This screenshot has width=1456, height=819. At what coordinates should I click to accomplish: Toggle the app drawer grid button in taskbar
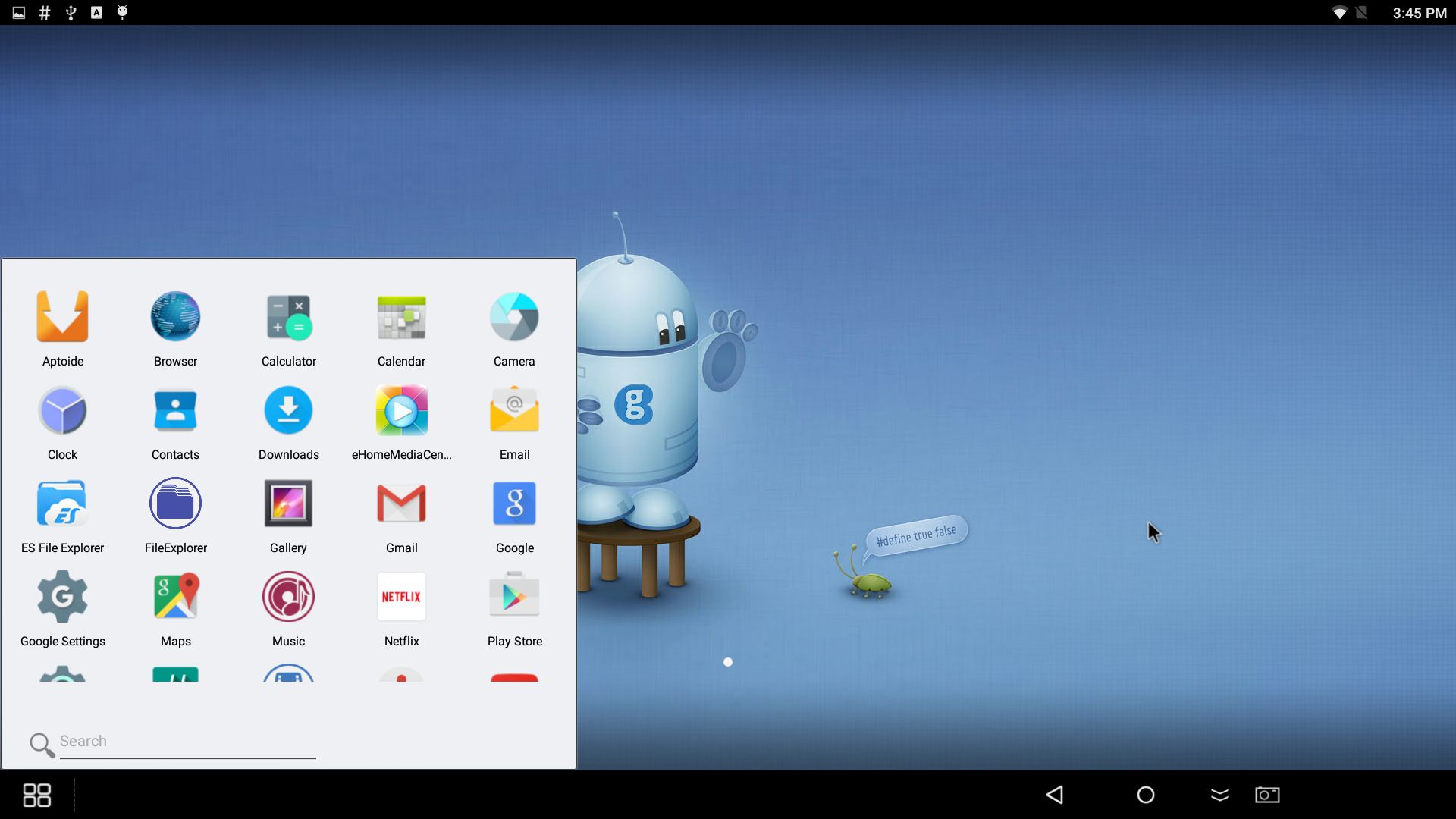pyautogui.click(x=36, y=795)
